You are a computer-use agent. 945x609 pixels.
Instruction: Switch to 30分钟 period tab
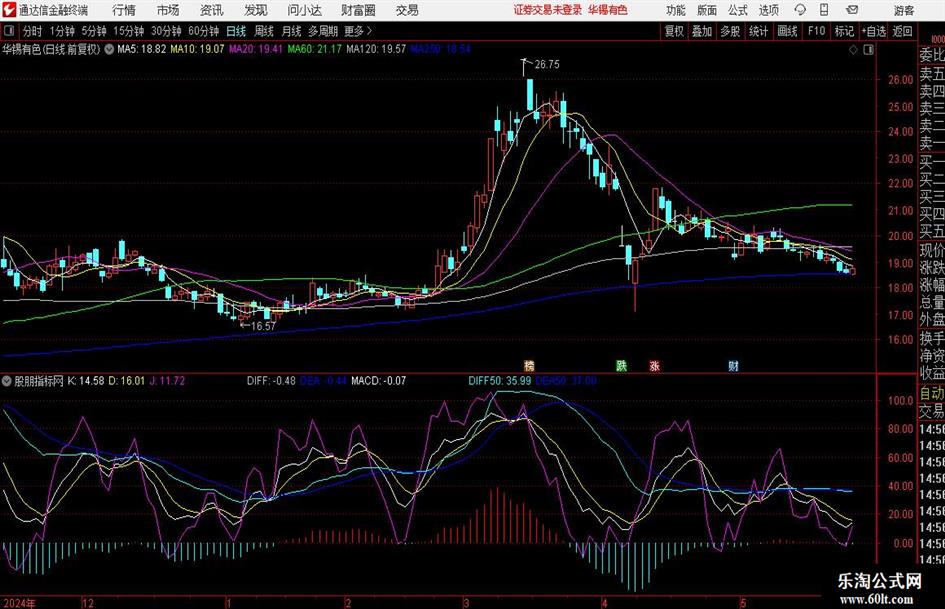[166, 31]
